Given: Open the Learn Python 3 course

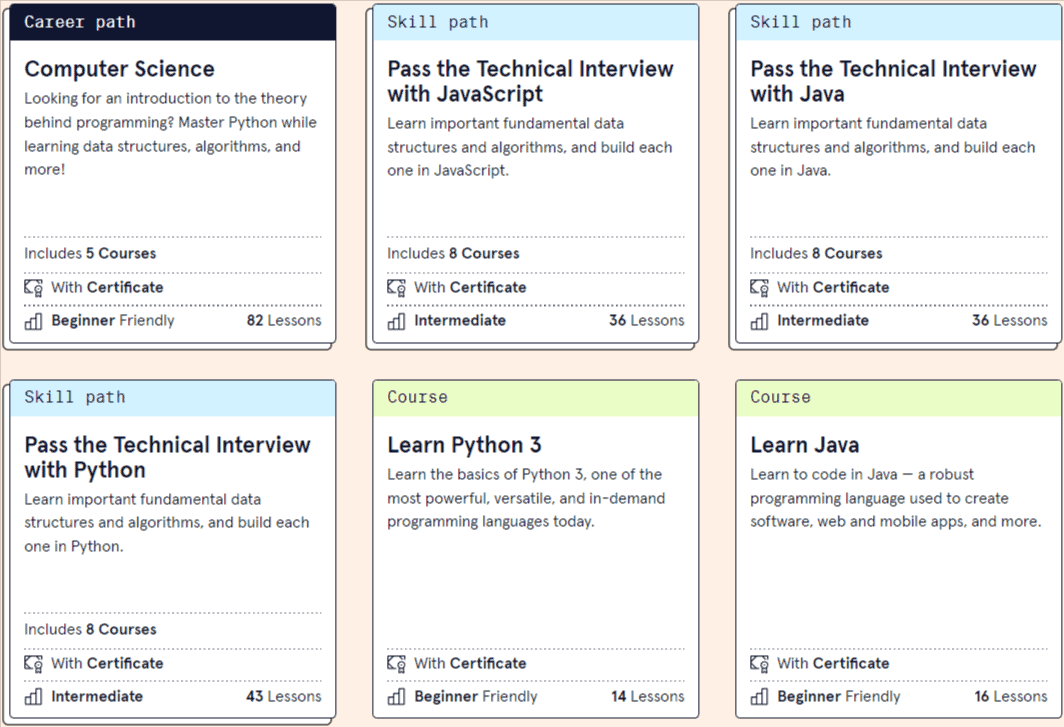Looking at the screenshot, I should point(464,445).
